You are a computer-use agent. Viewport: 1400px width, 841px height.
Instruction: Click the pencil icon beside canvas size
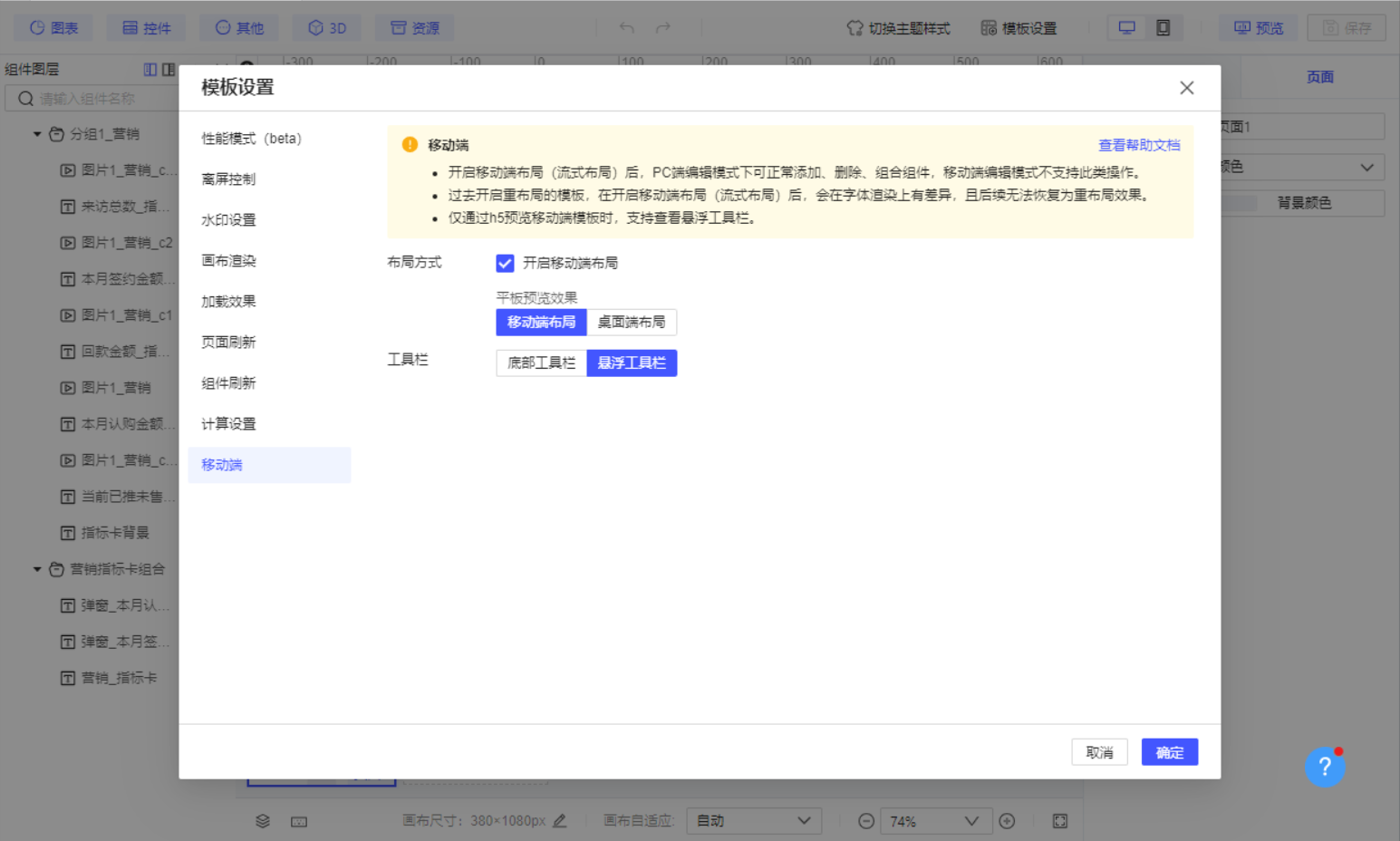(x=560, y=821)
